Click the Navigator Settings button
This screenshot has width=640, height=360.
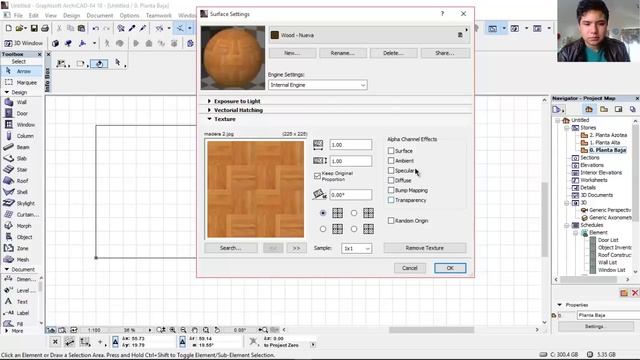[x=595, y=327]
